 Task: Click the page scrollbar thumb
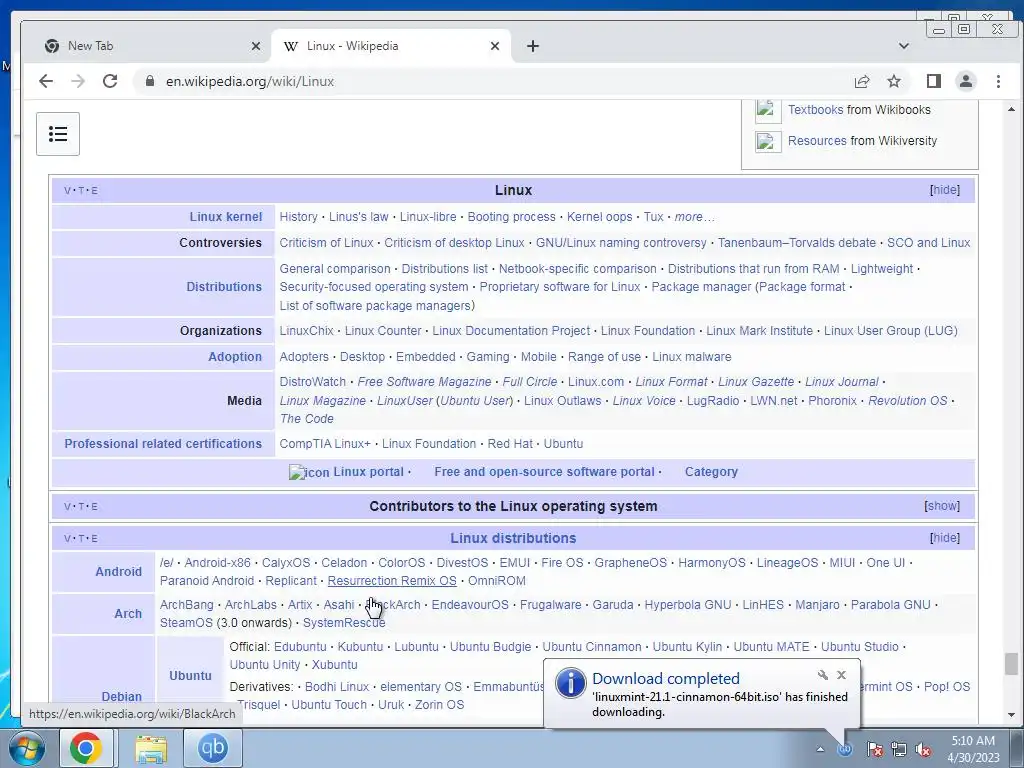click(x=1011, y=664)
